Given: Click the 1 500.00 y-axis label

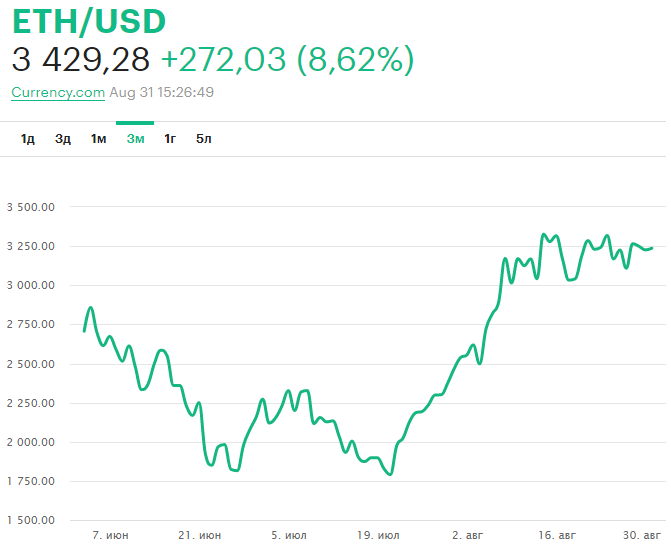Looking at the screenshot, I should (29, 521).
